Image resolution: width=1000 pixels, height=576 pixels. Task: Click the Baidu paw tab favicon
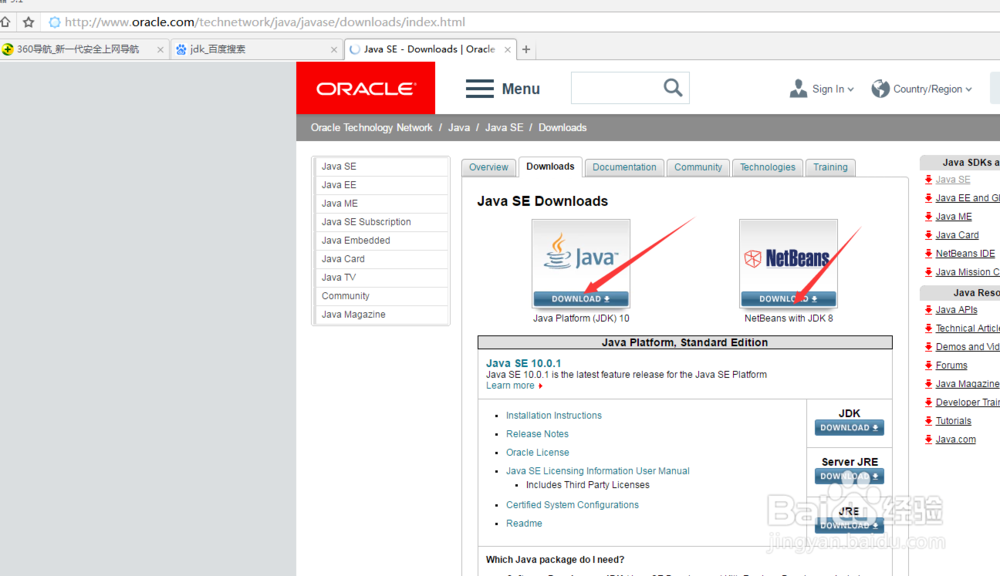[x=181, y=49]
